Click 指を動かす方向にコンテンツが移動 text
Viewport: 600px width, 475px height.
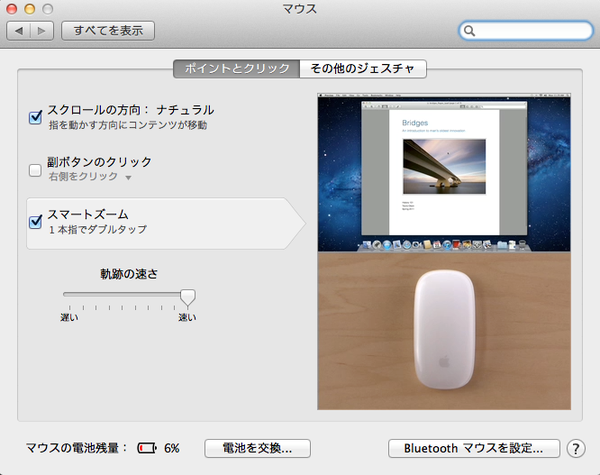point(128,125)
